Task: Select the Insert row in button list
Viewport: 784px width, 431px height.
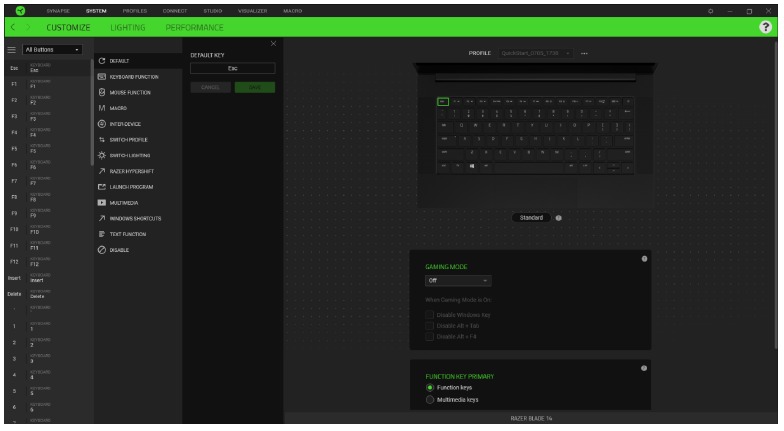Action: (48, 278)
